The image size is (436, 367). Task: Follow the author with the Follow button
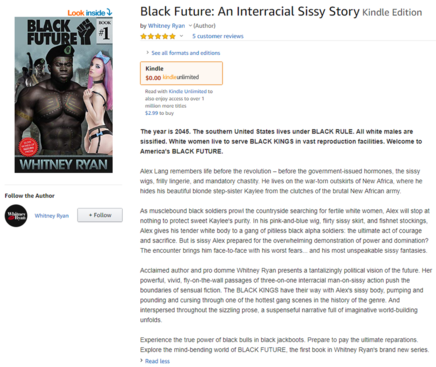[x=100, y=215]
